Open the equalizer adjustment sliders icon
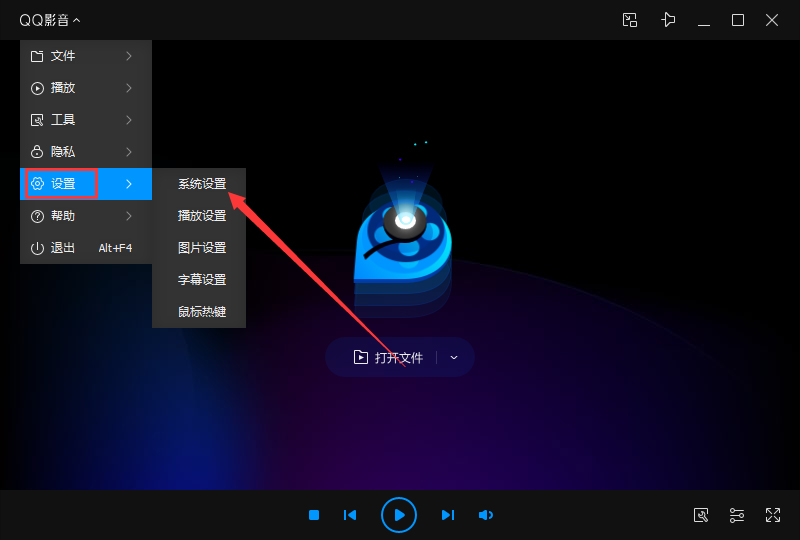The width and height of the screenshot is (800, 540). (737, 515)
